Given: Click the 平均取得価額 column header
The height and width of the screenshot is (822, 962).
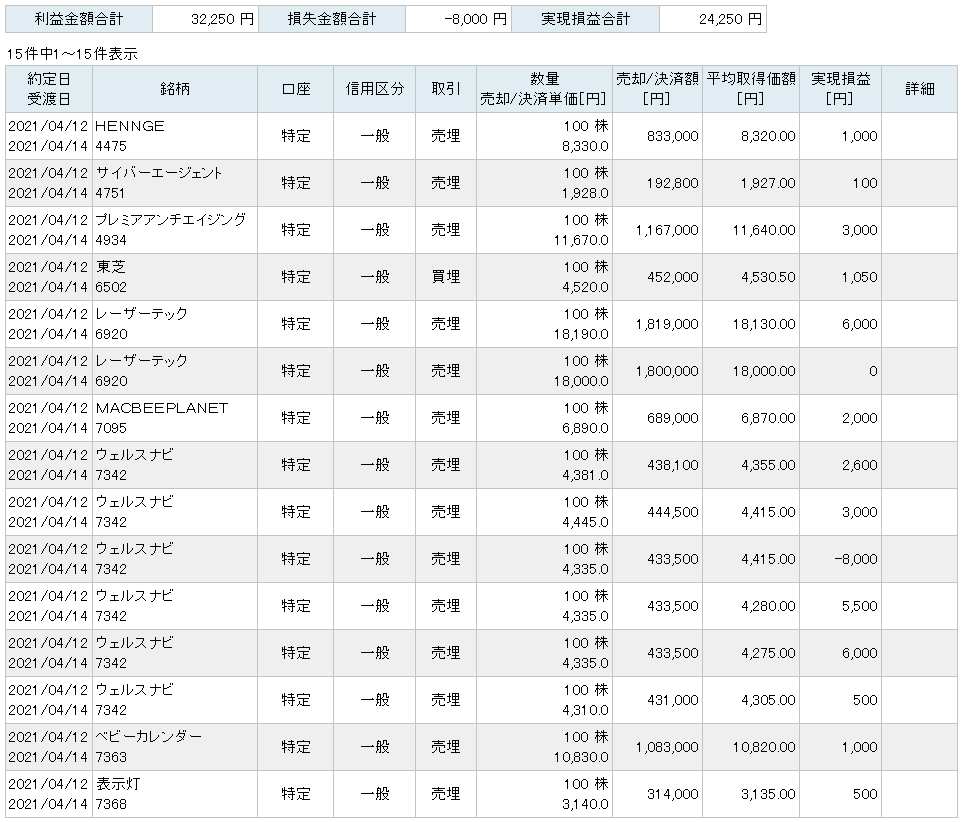Looking at the screenshot, I should [750, 89].
